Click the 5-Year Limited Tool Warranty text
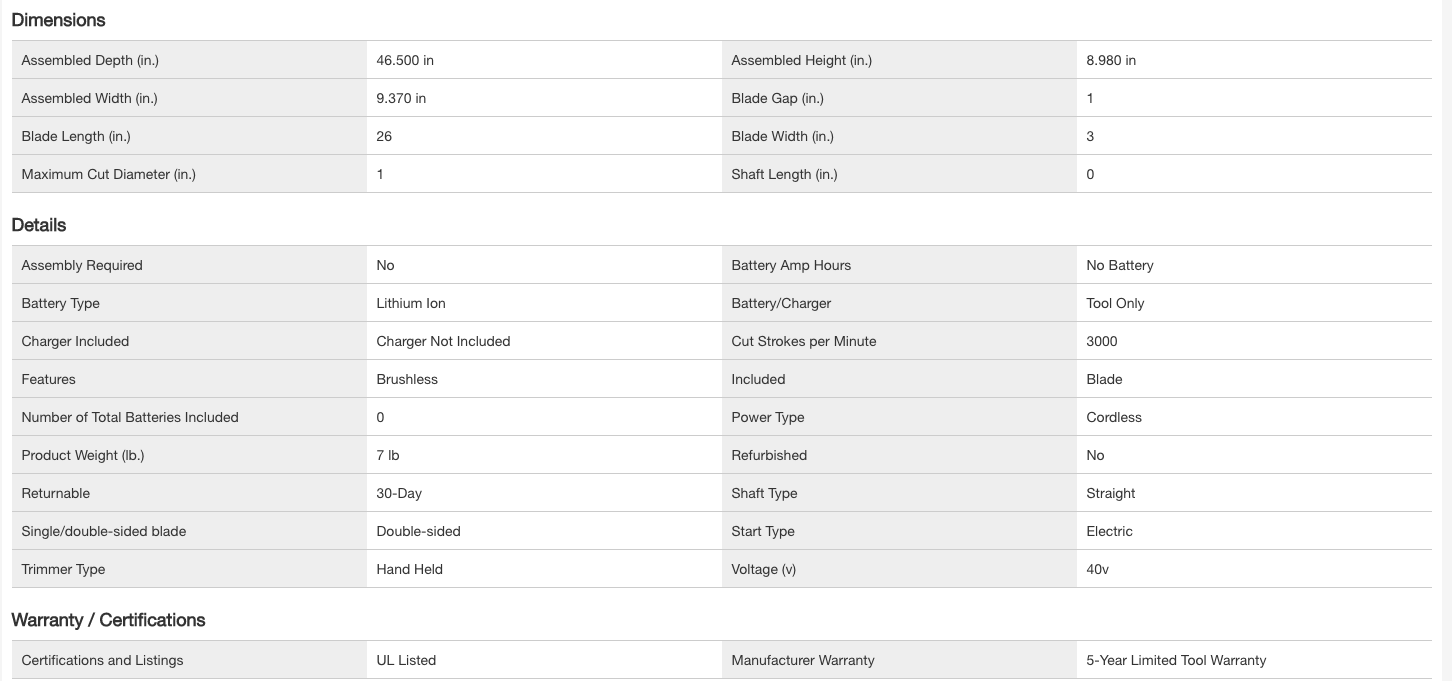1452x681 pixels. pyautogui.click(x=1176, y=660)
